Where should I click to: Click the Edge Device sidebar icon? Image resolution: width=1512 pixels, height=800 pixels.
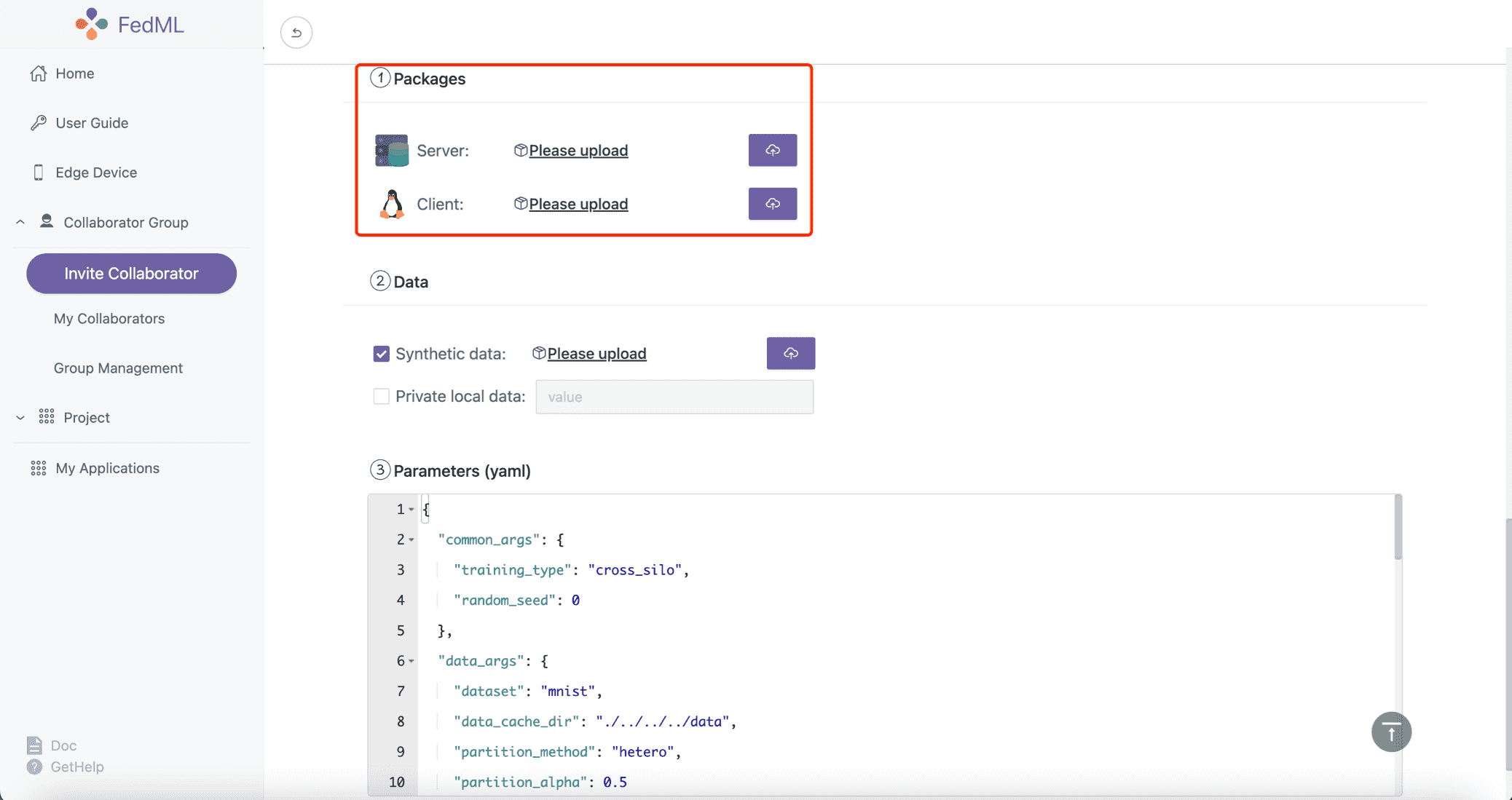(x=37, y=172)
